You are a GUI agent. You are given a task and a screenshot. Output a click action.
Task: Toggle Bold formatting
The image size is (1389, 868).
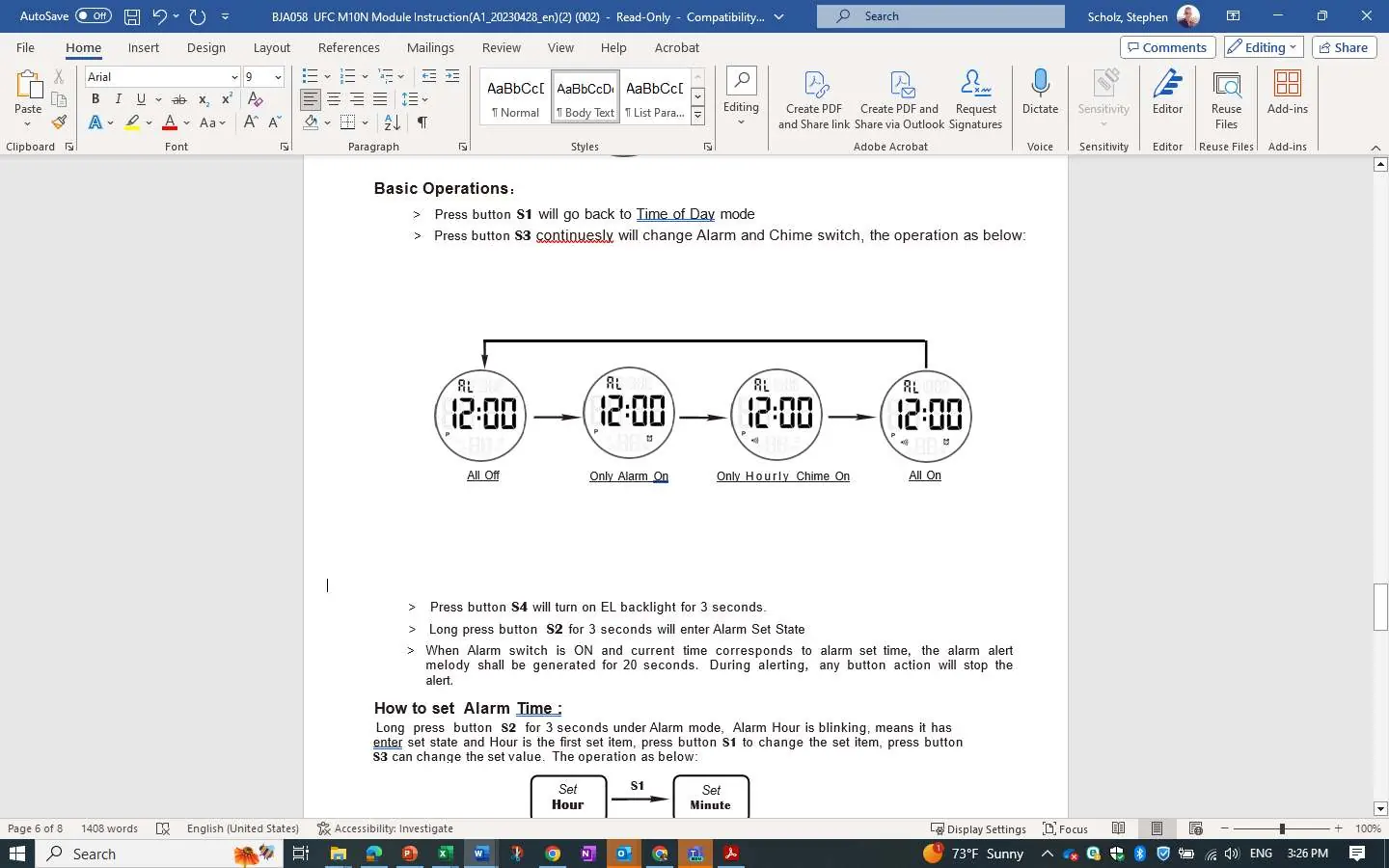pyautogui.click(x=95, y=99)
